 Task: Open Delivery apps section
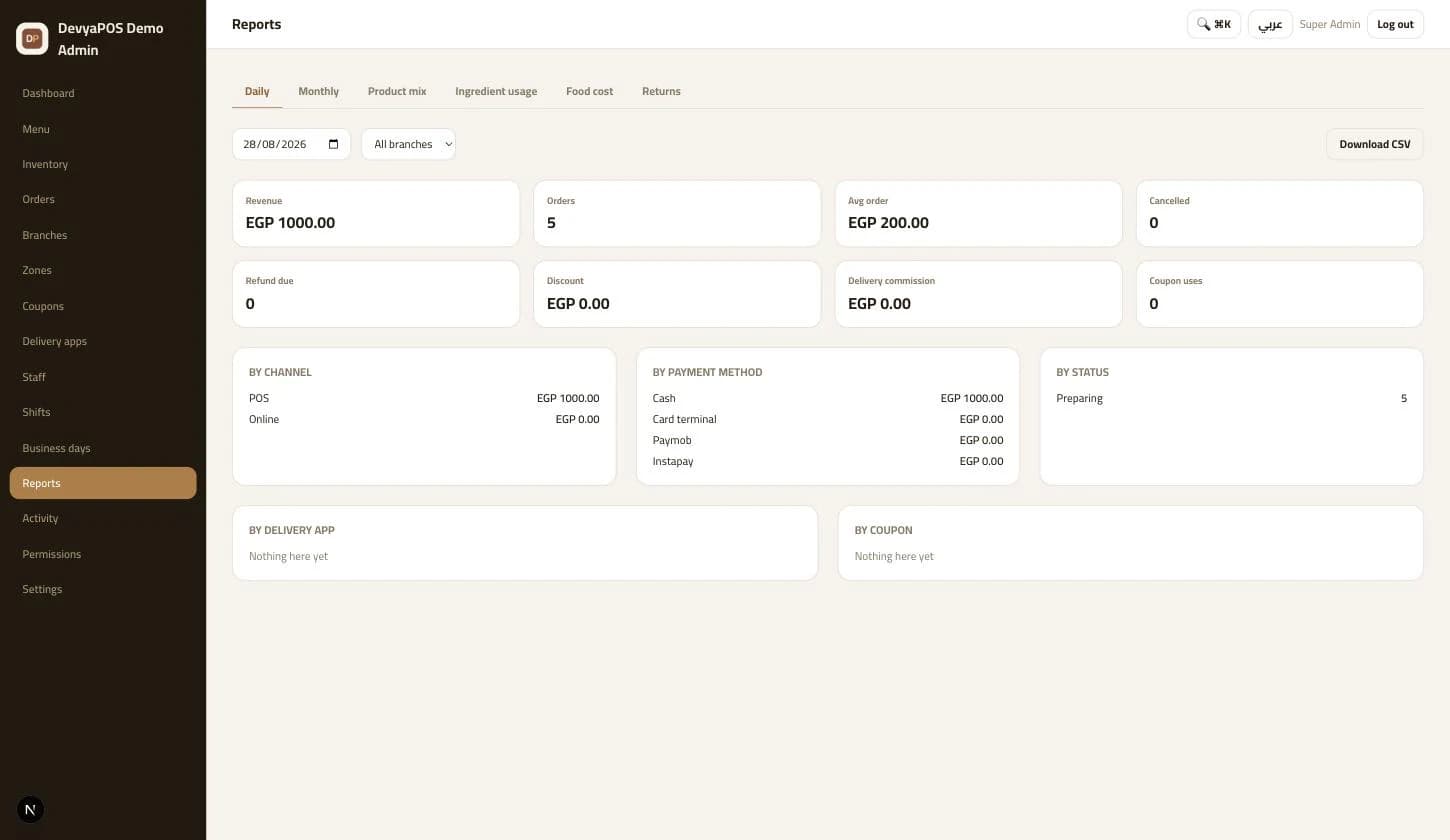(103, 341)
